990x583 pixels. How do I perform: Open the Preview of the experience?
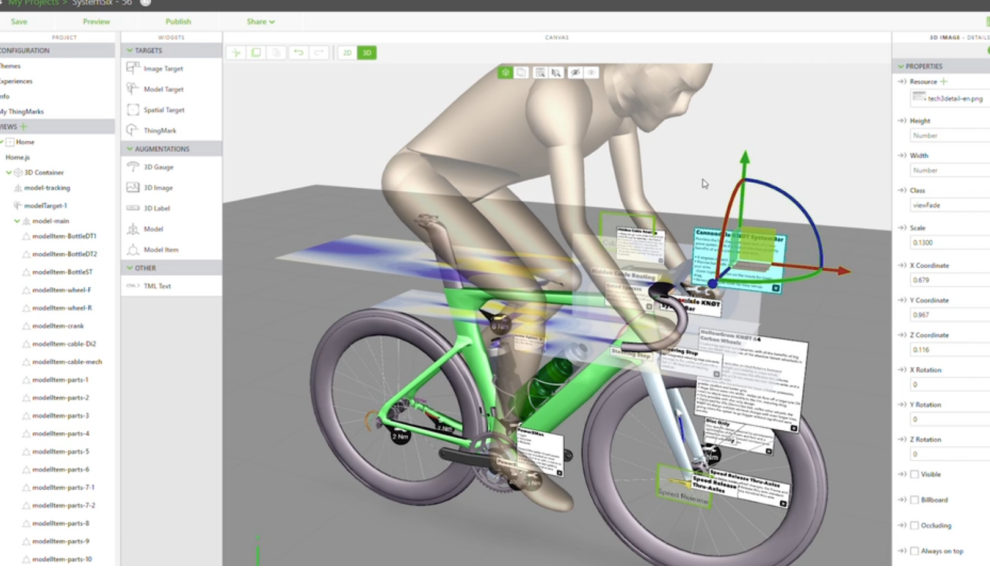click(x=96, y=21)
